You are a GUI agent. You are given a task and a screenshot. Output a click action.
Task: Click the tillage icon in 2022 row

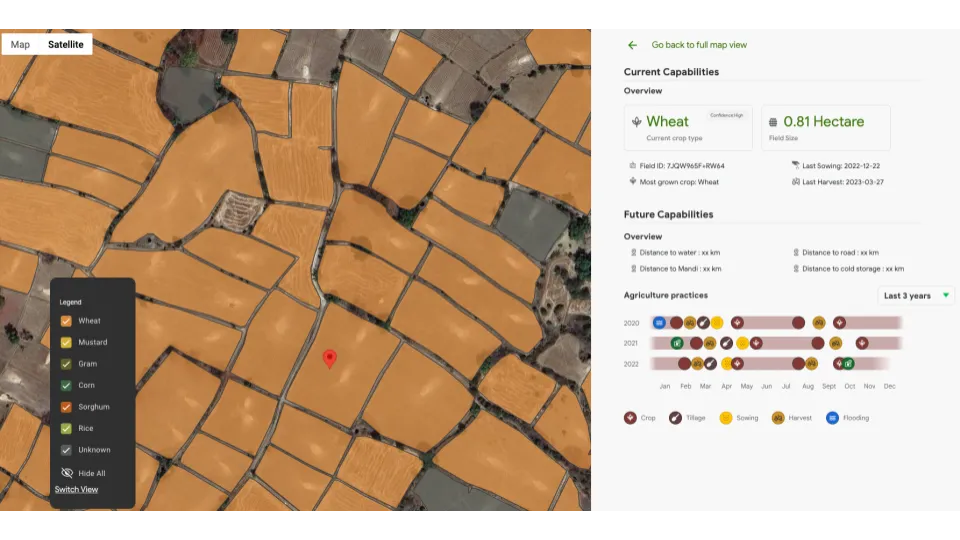pyautogui.click(x=709, y=364)
